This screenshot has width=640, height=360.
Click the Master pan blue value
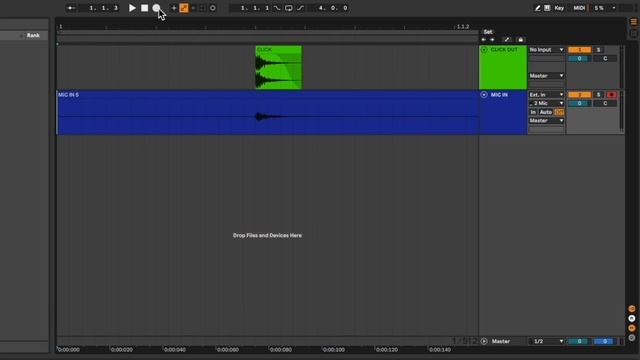pyautogui.click(x=604, y=341)
